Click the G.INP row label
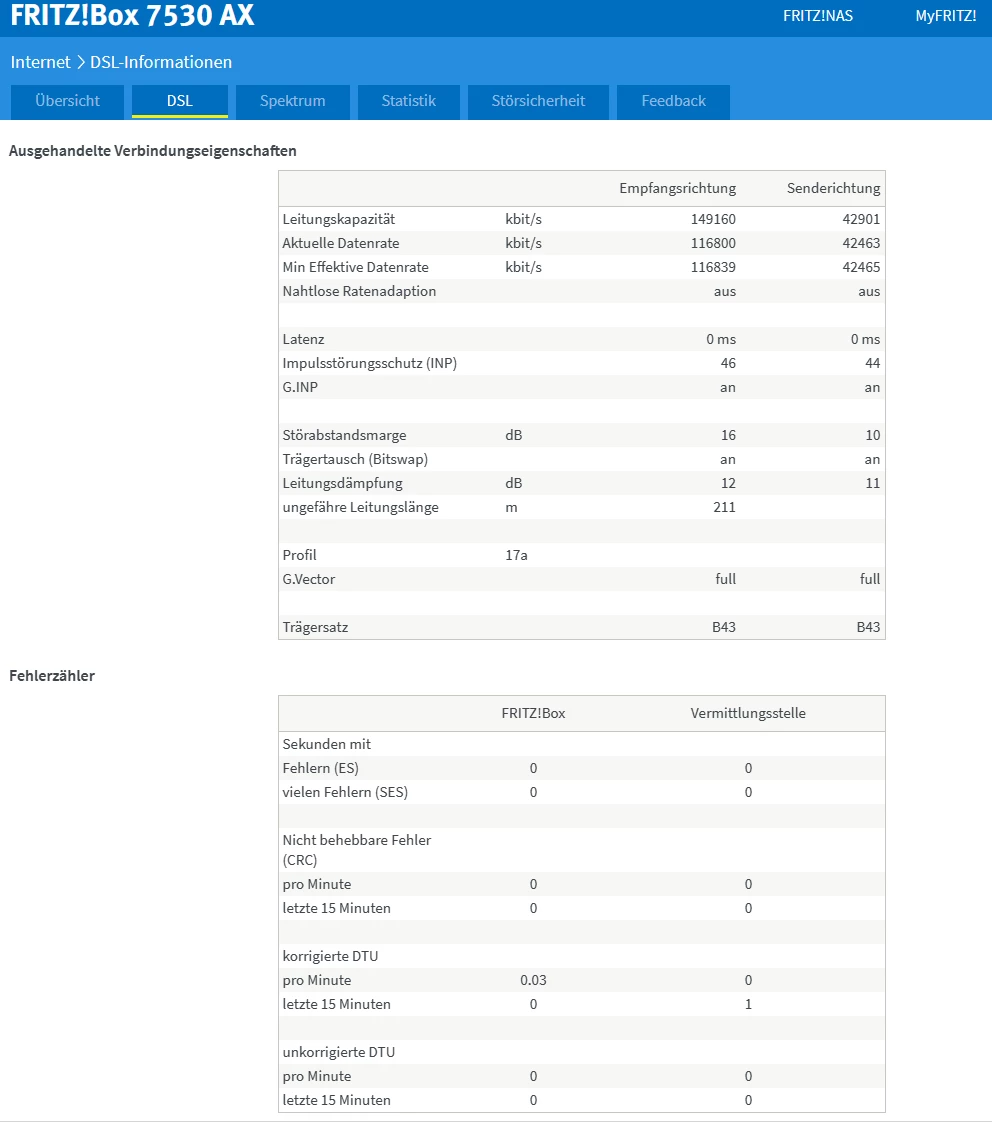 [x=300, y=387]
